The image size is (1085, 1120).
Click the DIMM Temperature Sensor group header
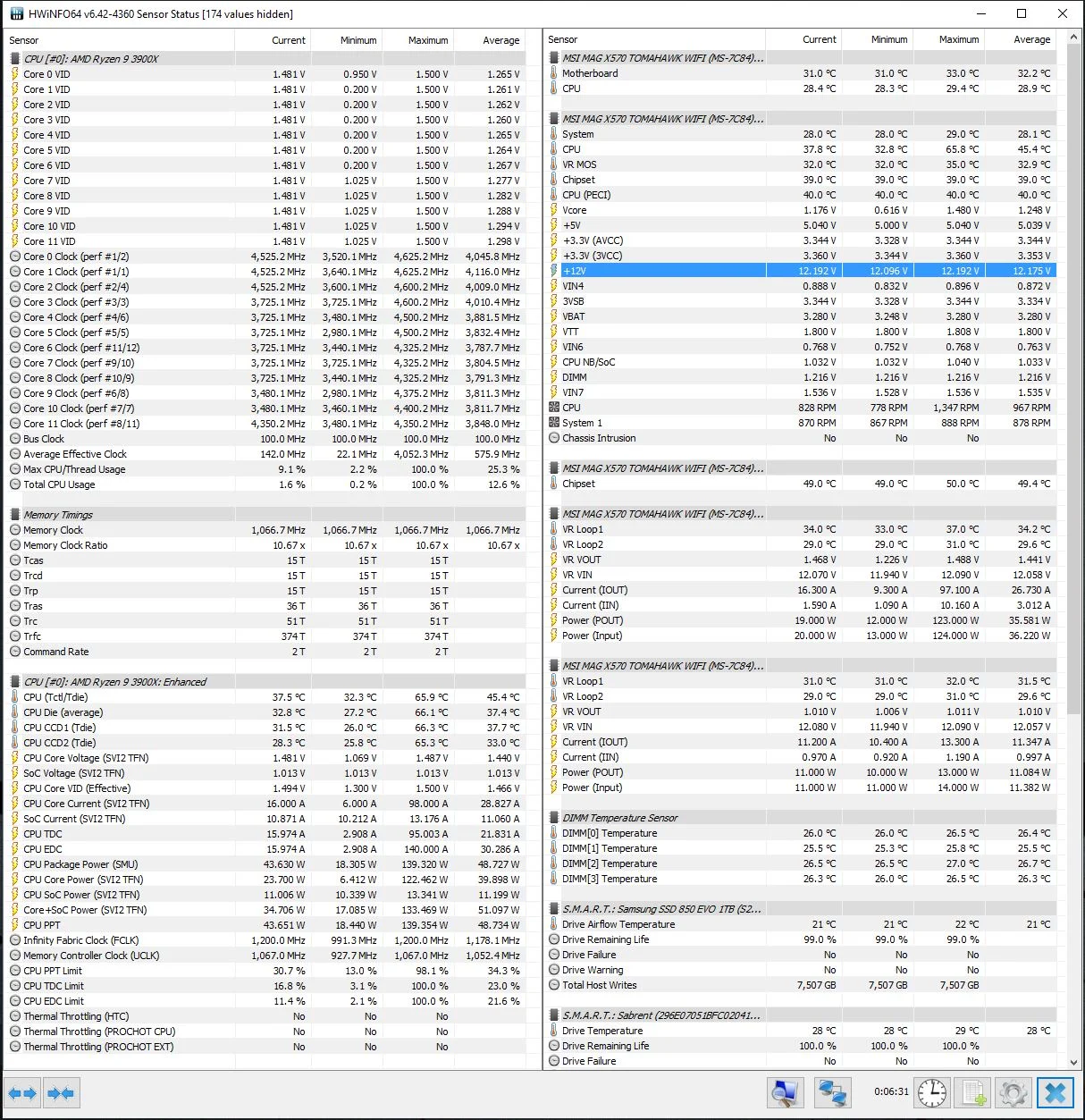click(x=801, y=818)
